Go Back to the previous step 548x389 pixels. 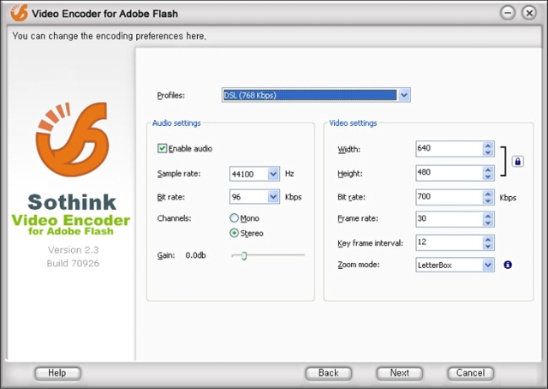328,373
